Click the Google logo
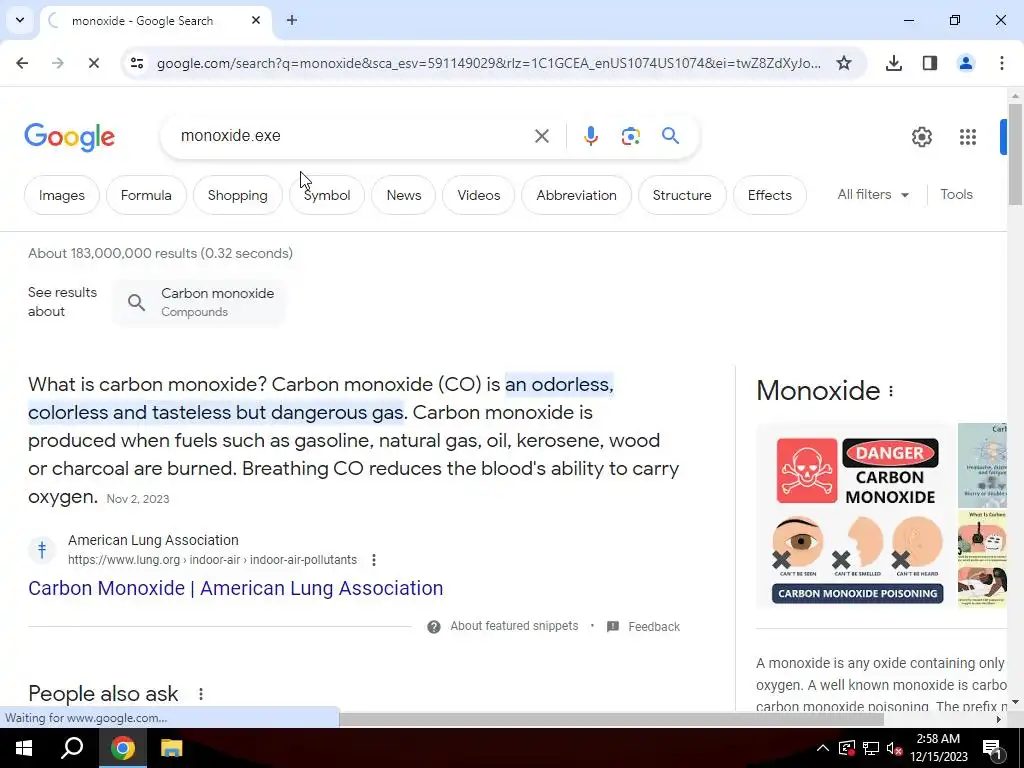This screenshot has width=1024, height=768. pyautogui.click(x=69, y=137)
